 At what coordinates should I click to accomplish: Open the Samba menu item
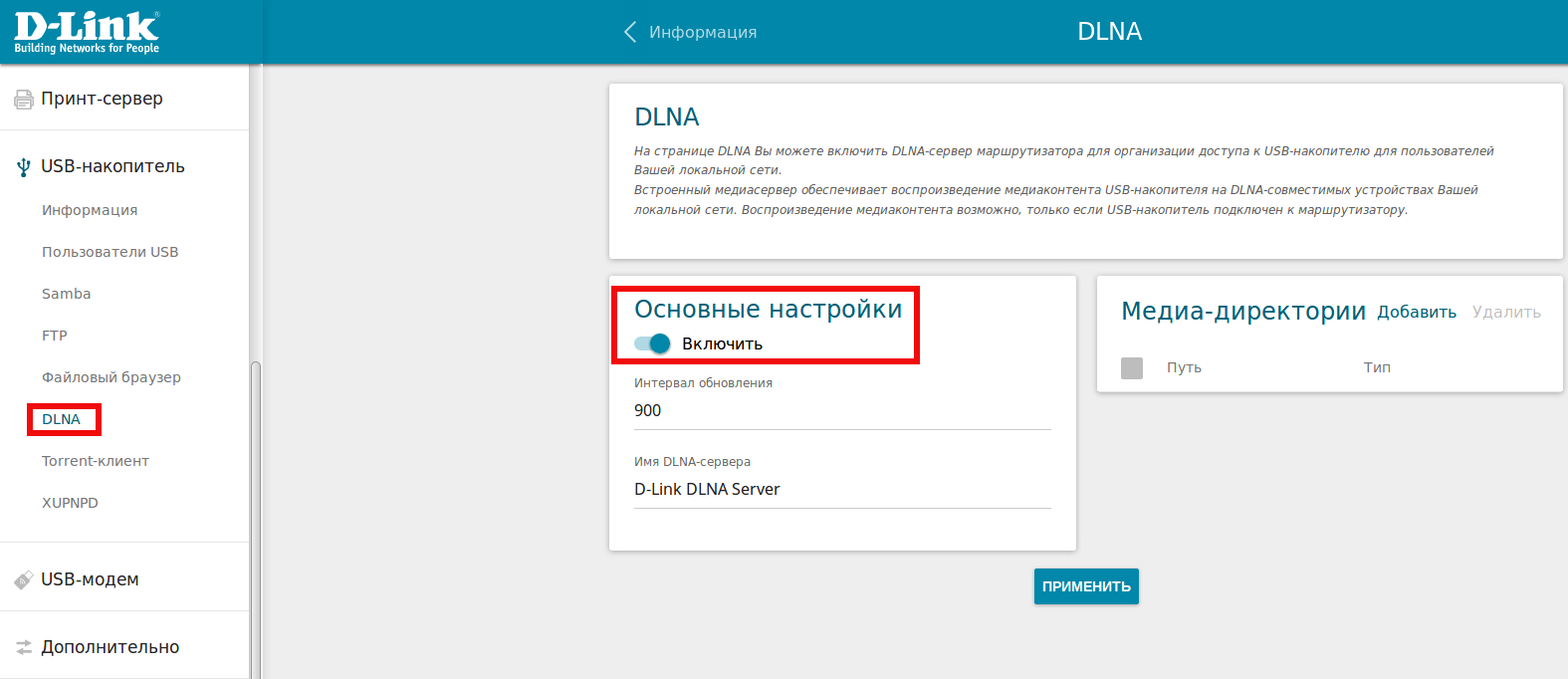[x=66, y=294]
